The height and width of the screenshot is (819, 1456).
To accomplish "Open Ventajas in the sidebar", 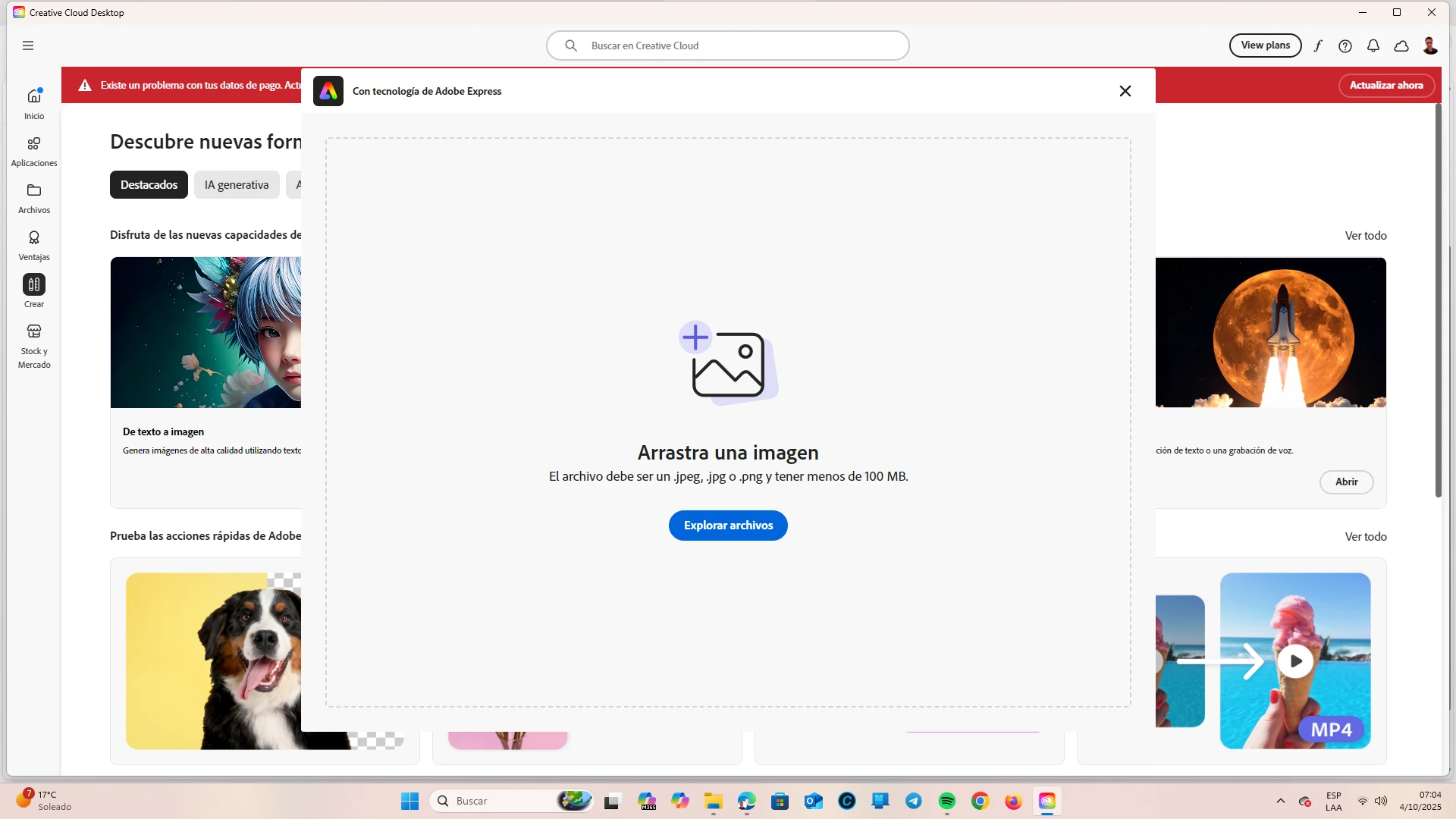I will tap(34, 245).
